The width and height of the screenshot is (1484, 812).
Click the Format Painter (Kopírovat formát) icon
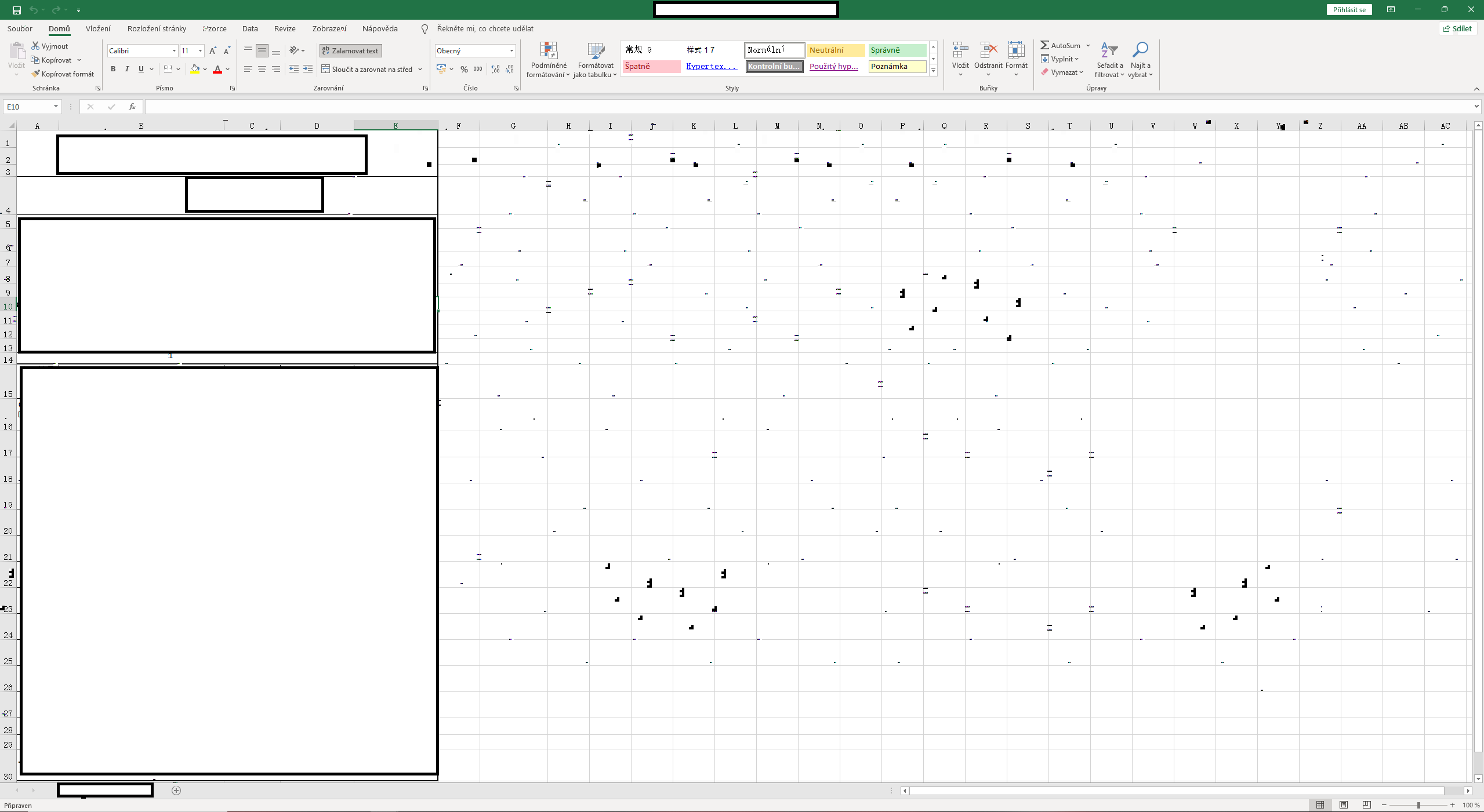click(36, 74)
